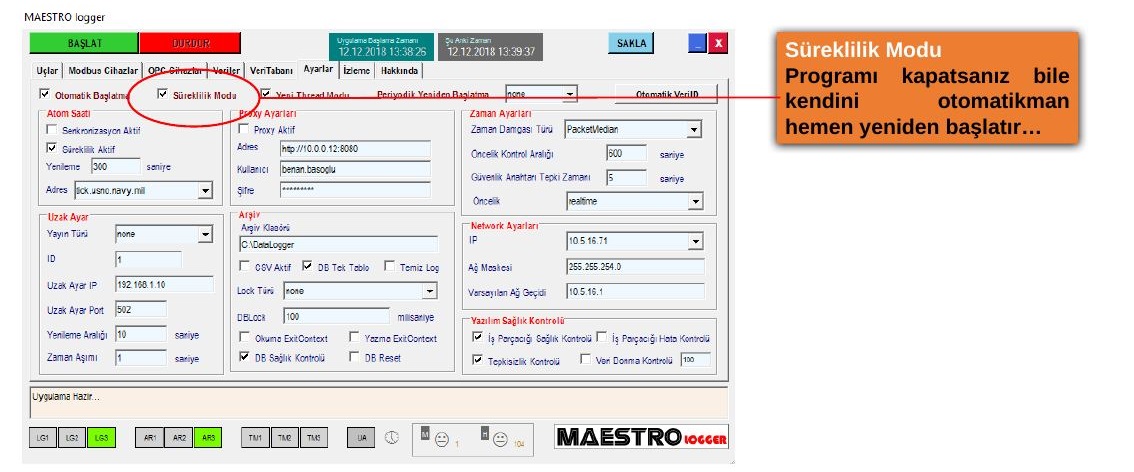Viewport: 1134px width, 472px height.
Task: Click the AR1 status indicator
Action: (150, 438)
